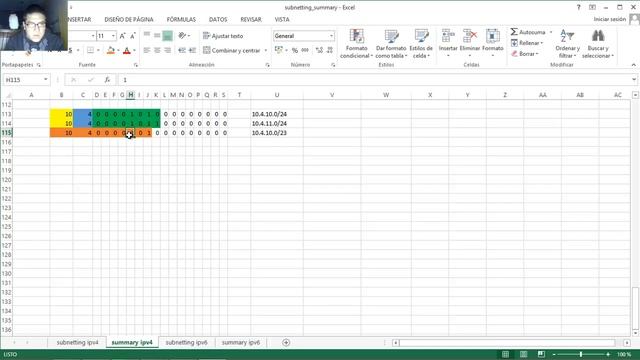Switch to Normal view in status bar

tap(505, 354)
